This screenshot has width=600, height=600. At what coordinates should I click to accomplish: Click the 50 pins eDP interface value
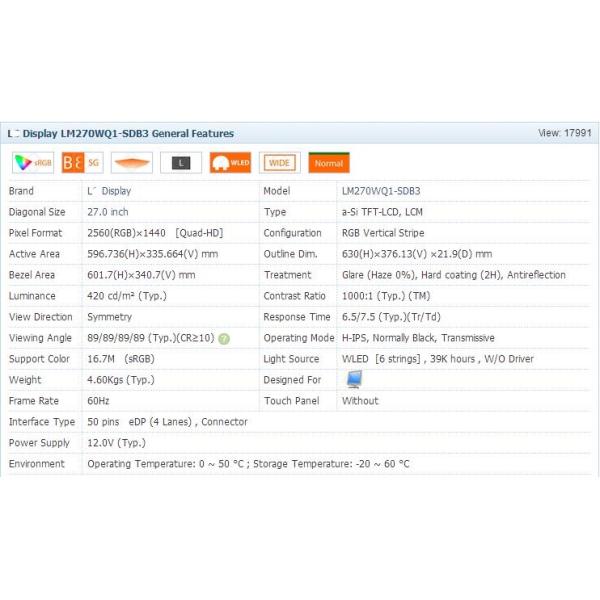pos(167,422)
